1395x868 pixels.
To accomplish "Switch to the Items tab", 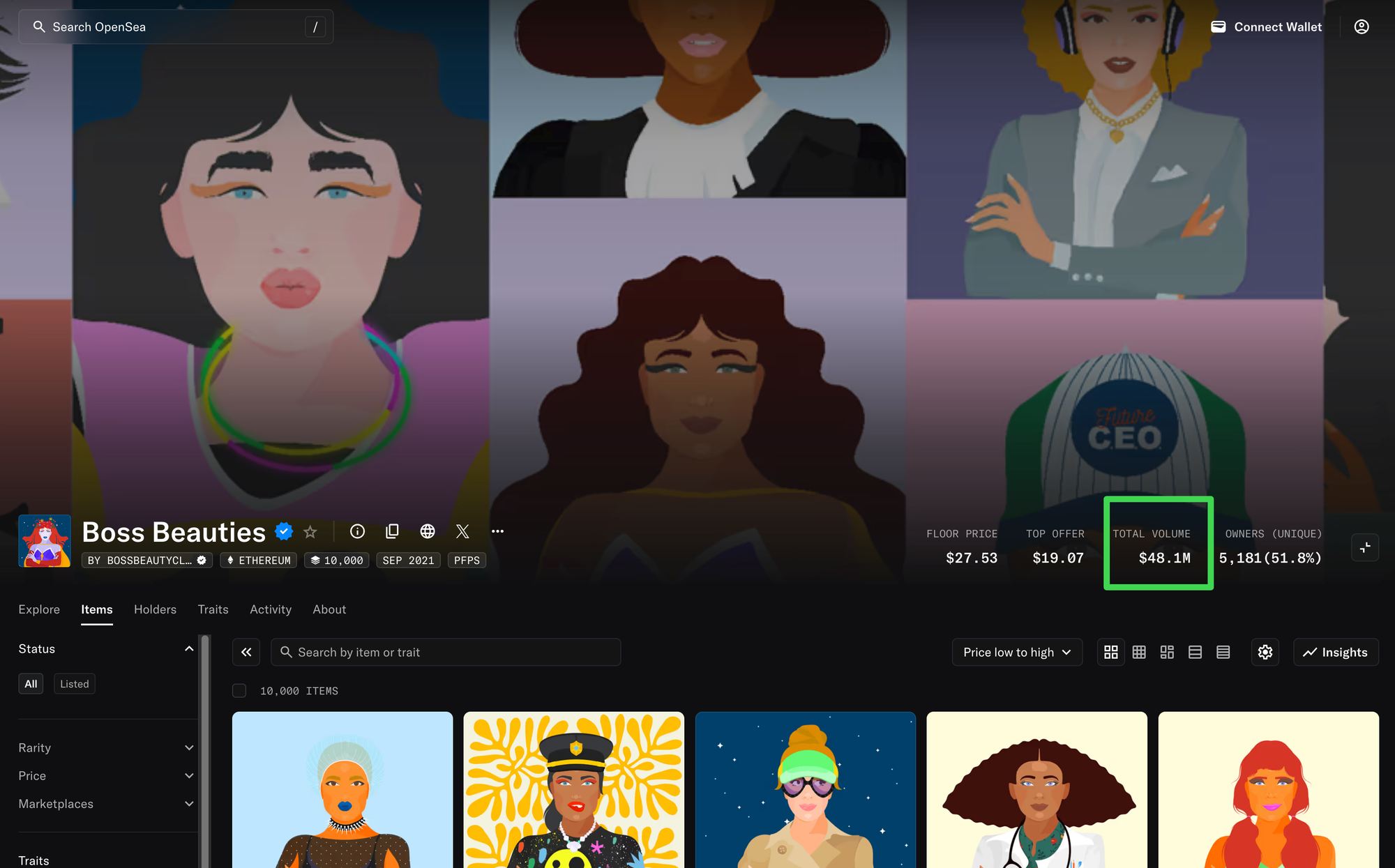I will coord(96,609).
